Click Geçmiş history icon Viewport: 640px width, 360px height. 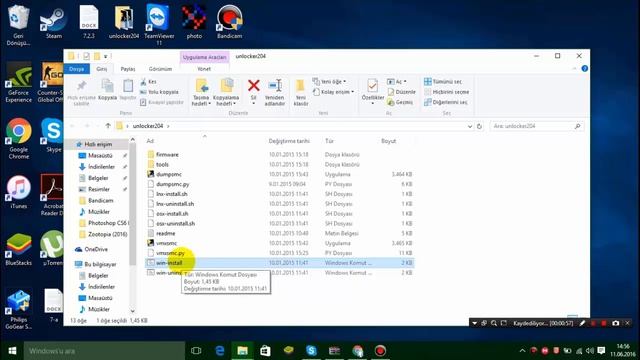point(400,102)
